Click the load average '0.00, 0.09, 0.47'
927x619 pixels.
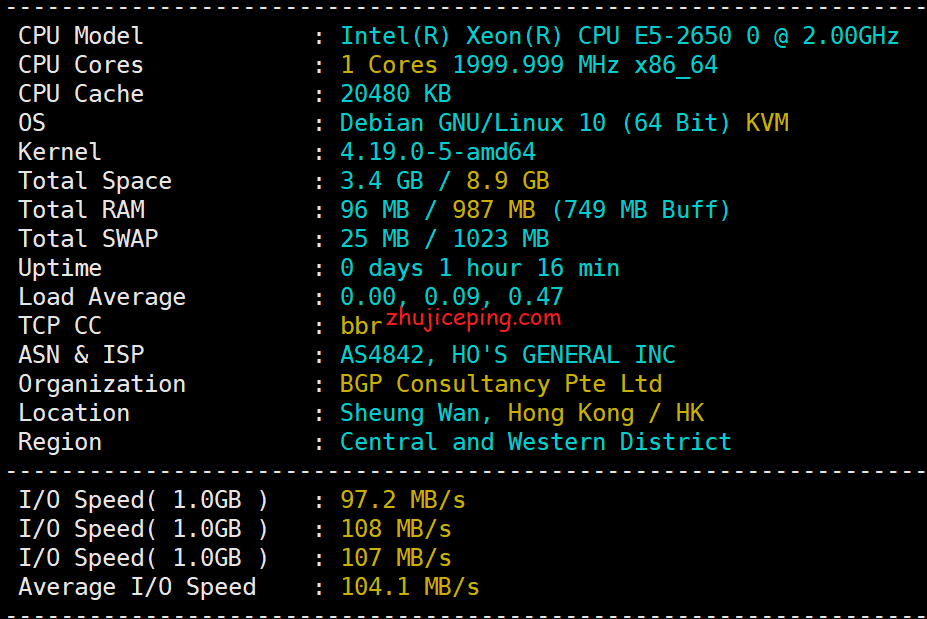[452, 297]
